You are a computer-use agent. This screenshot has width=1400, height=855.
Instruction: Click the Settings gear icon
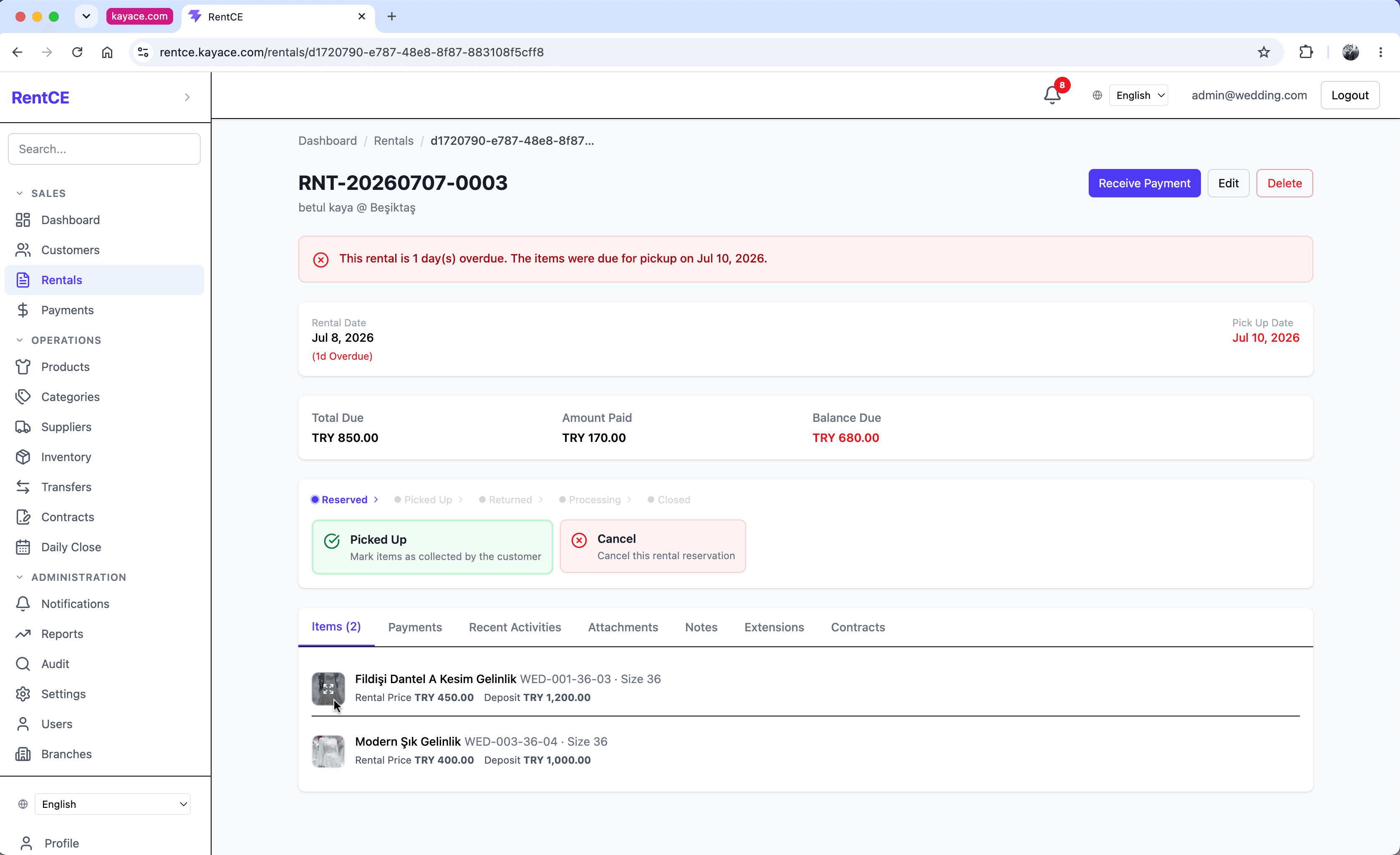tap(23, 694)
